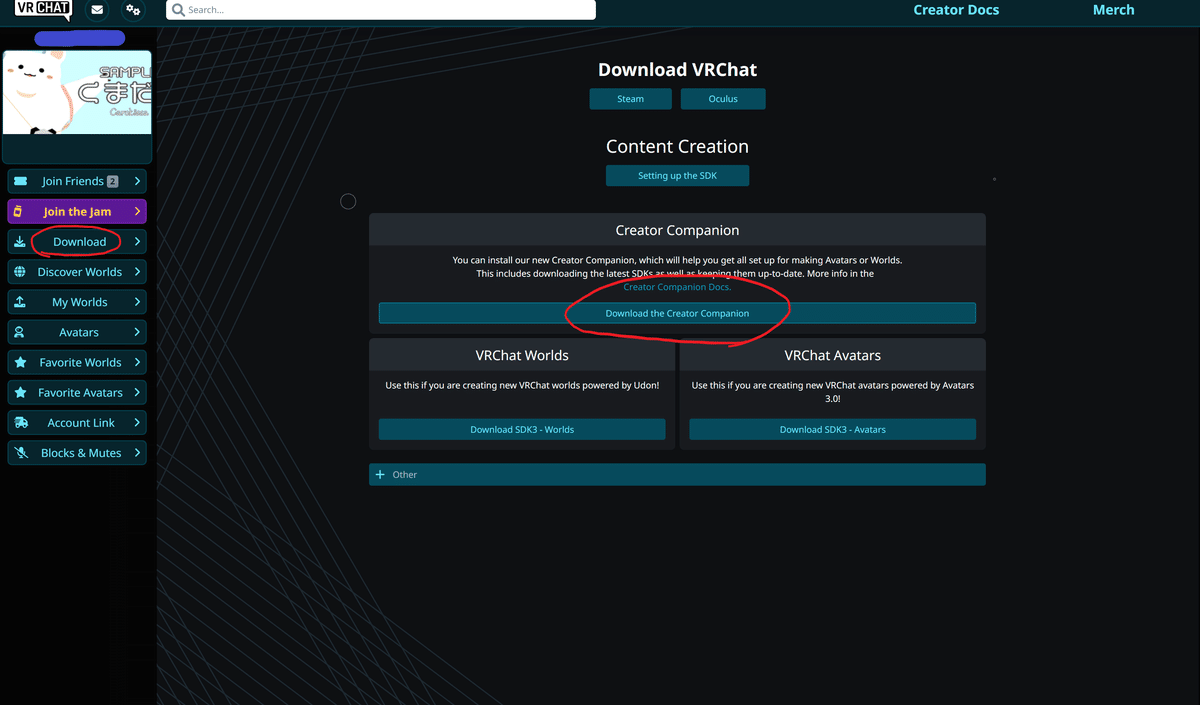Click the Account Link truck icon
The height and width of the screenshot is (705, 1200).
tap(20, 422)
